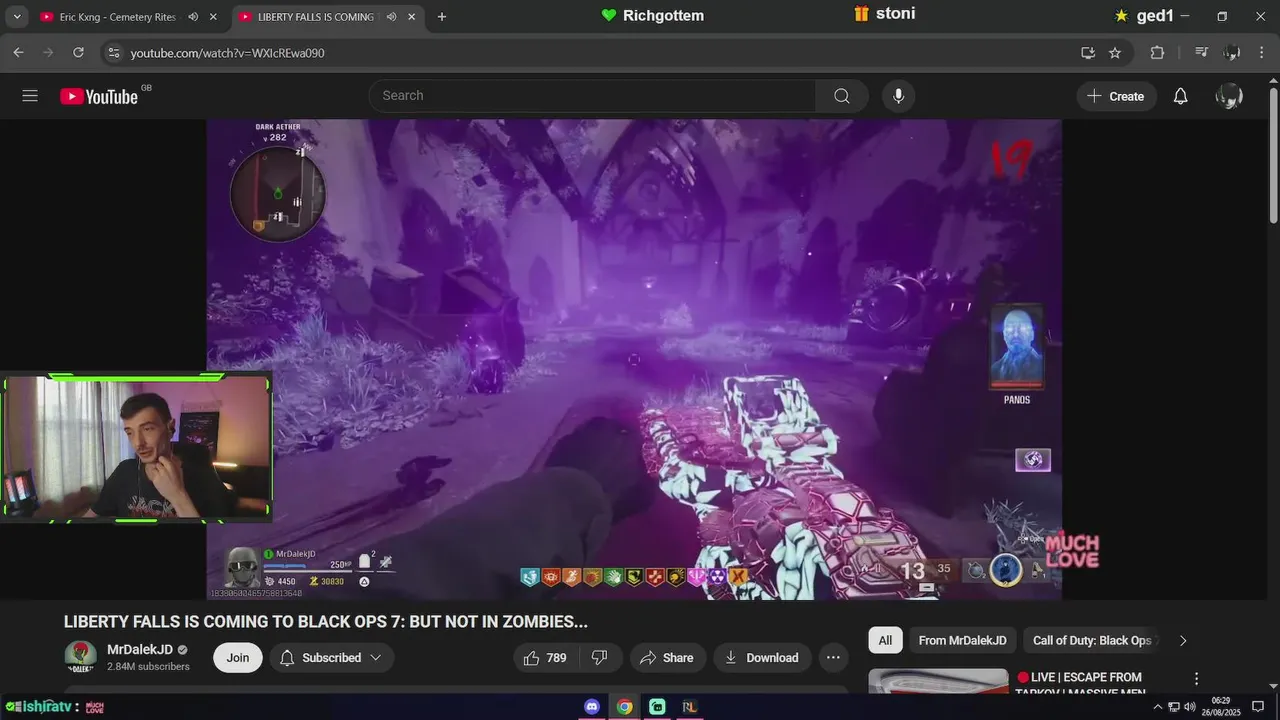Open the Chrome profile avatar

[x=1232, y=53]
